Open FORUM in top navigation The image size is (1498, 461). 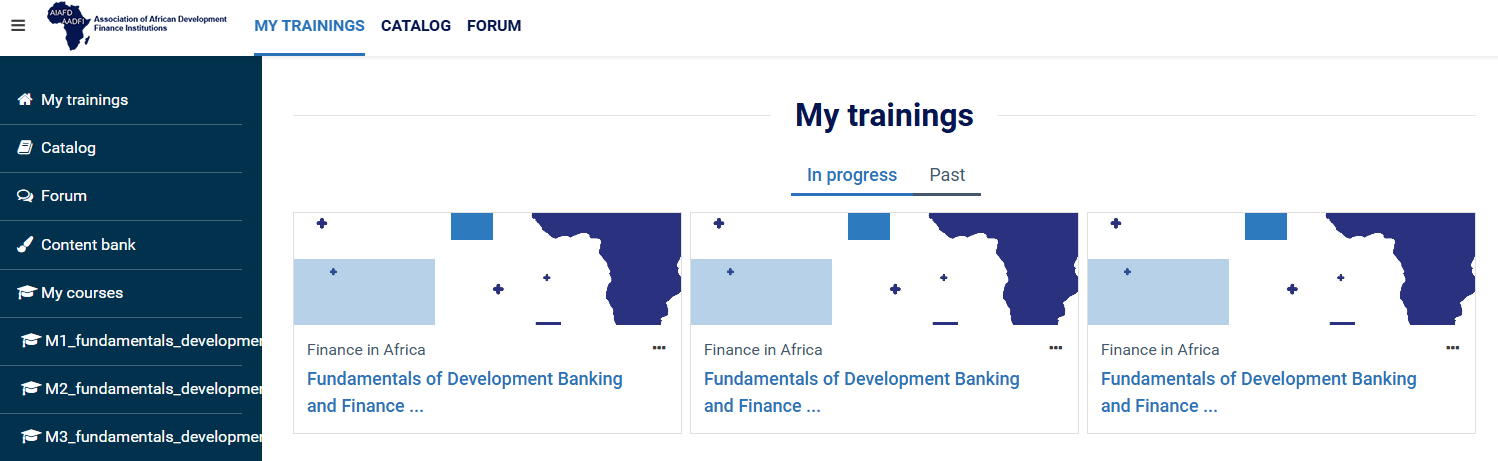(494, 26)
